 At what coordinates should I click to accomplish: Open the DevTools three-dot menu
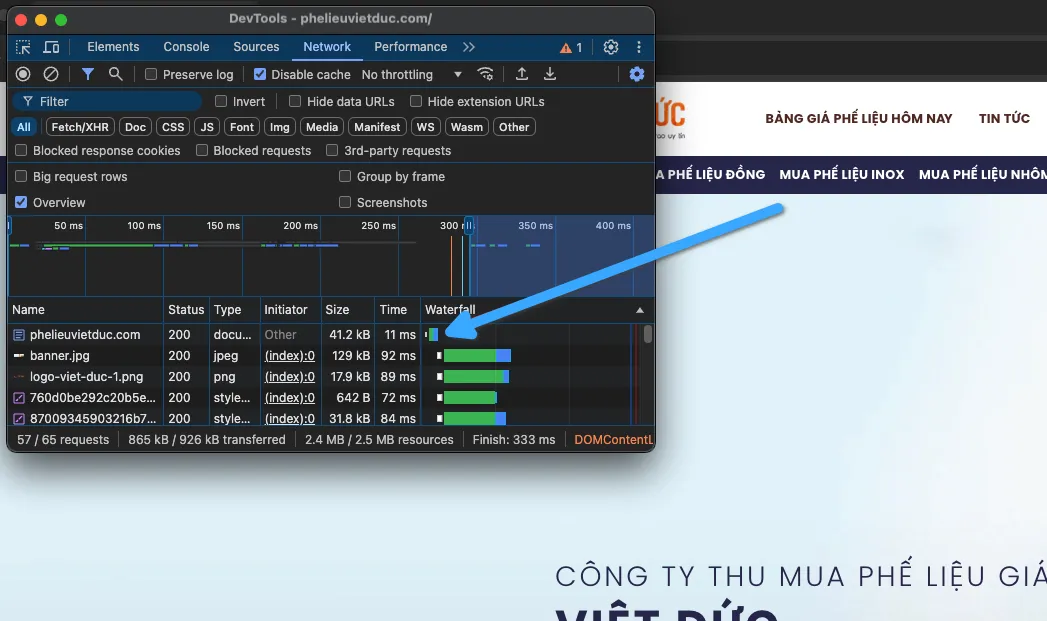tap(639, 47)
